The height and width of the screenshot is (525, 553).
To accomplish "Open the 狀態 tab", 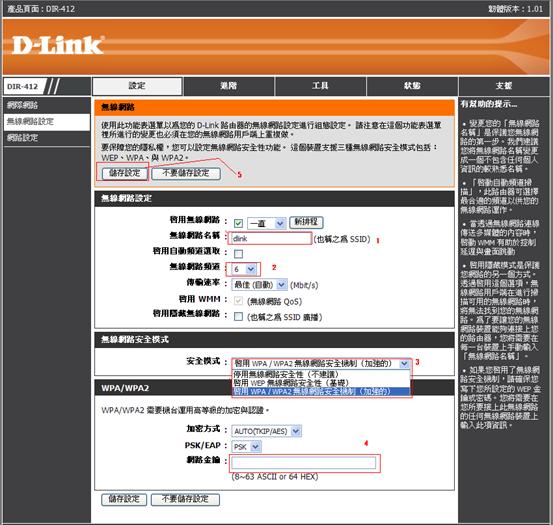I will pos(412,86).
